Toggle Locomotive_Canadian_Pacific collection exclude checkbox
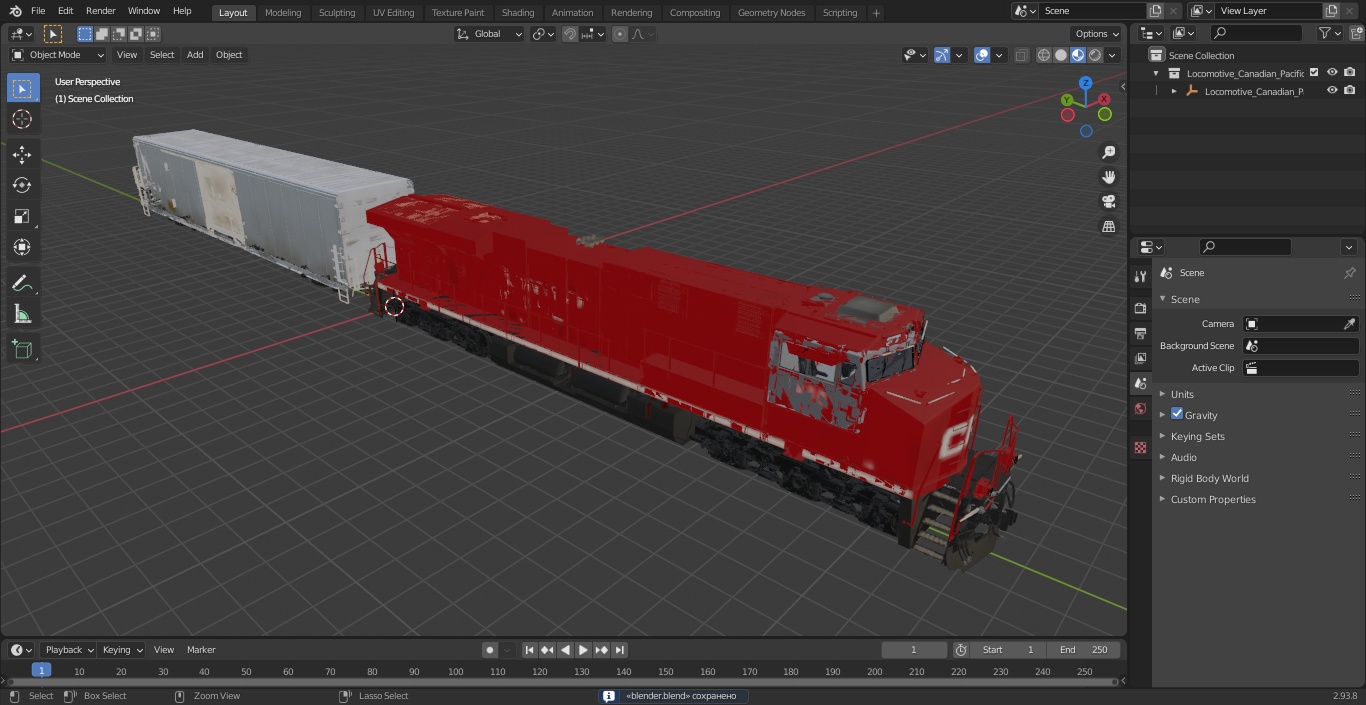This screenshot has width=1366, height=705. [x=1314, y=72]
